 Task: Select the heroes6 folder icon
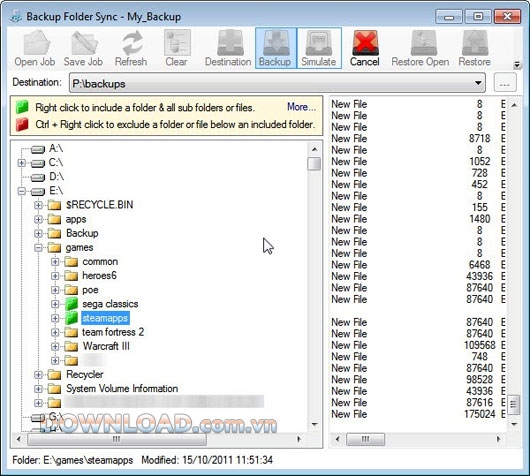(71, 276)
